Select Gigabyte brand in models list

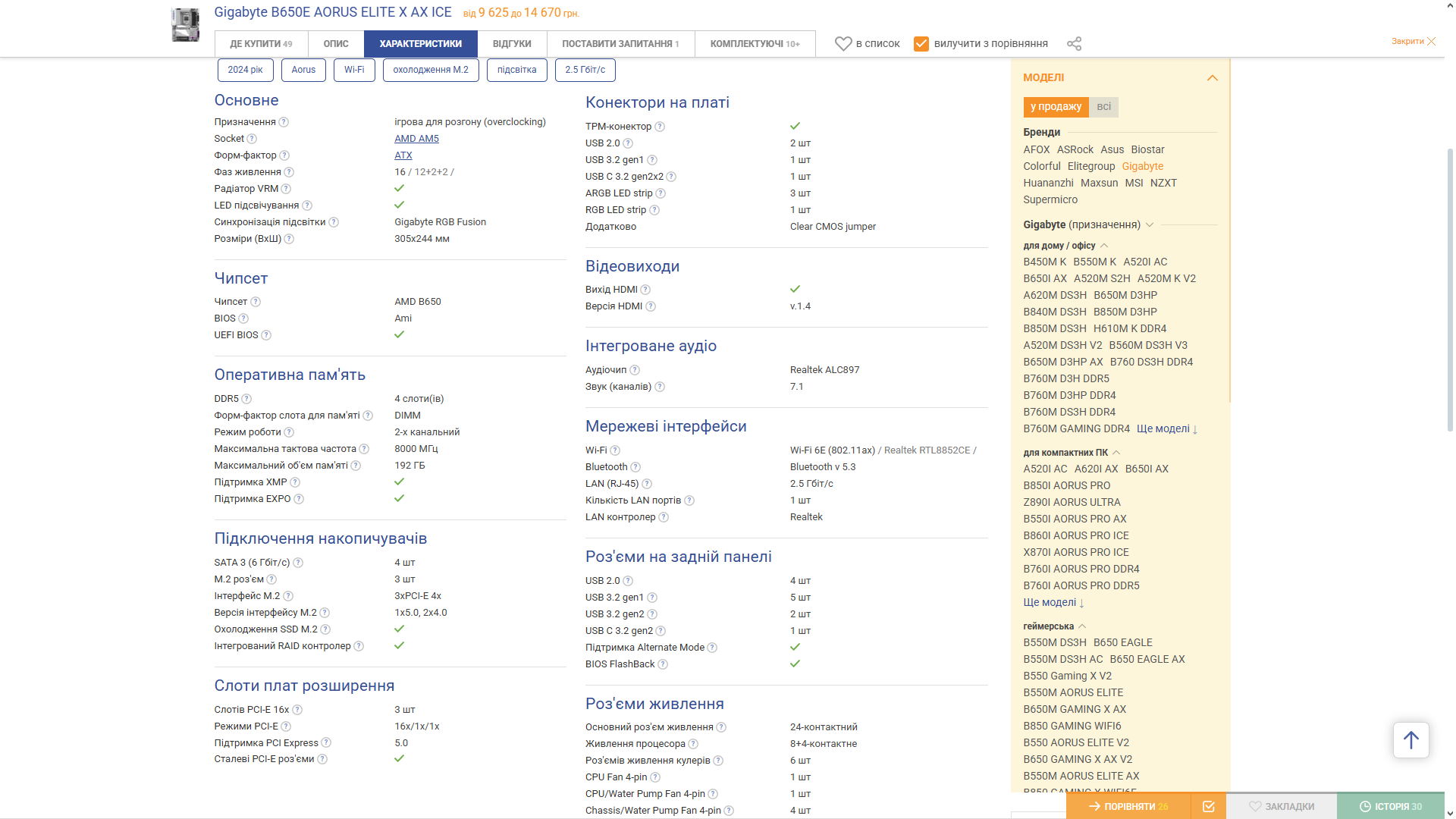pyautogui.click(x=1142, y=167)
